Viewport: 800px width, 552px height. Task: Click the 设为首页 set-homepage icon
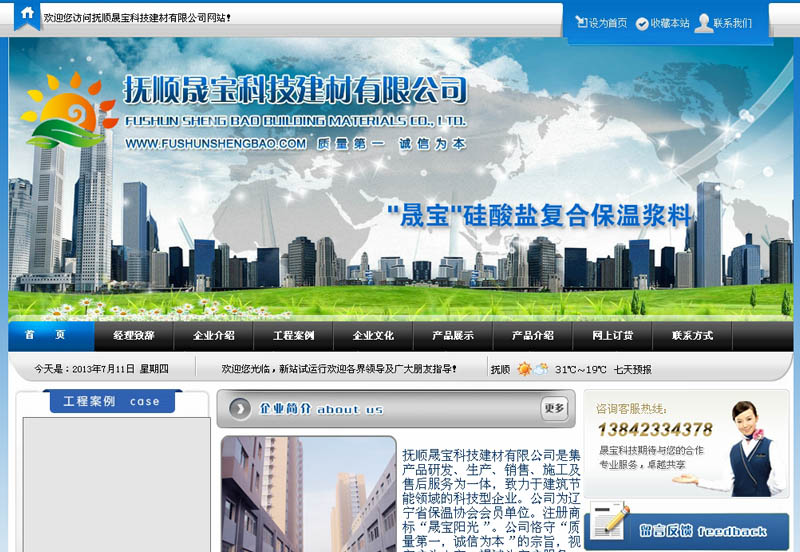click(x=581, y=22)
